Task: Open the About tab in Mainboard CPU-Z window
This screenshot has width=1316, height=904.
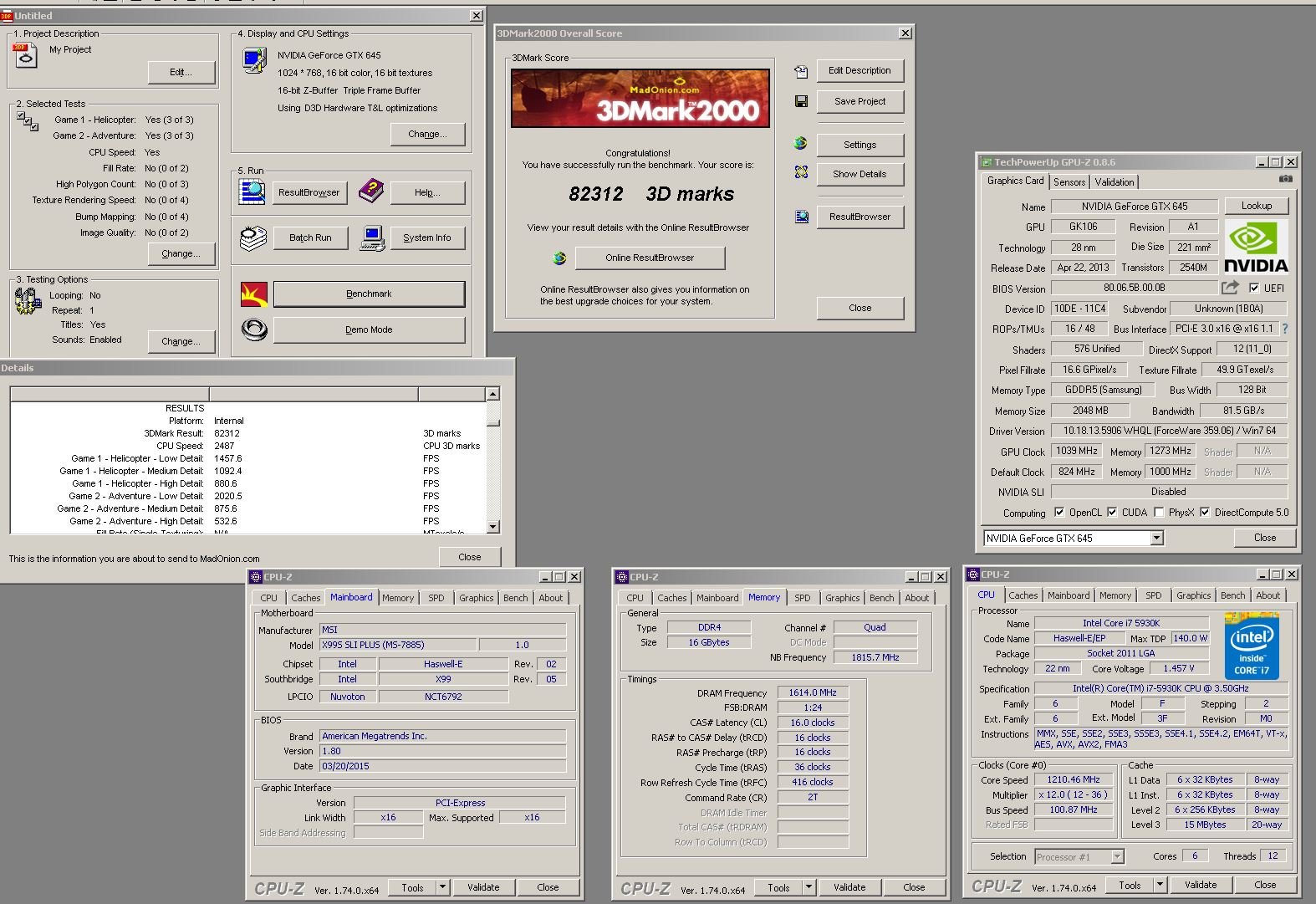Action: [551, 598]
